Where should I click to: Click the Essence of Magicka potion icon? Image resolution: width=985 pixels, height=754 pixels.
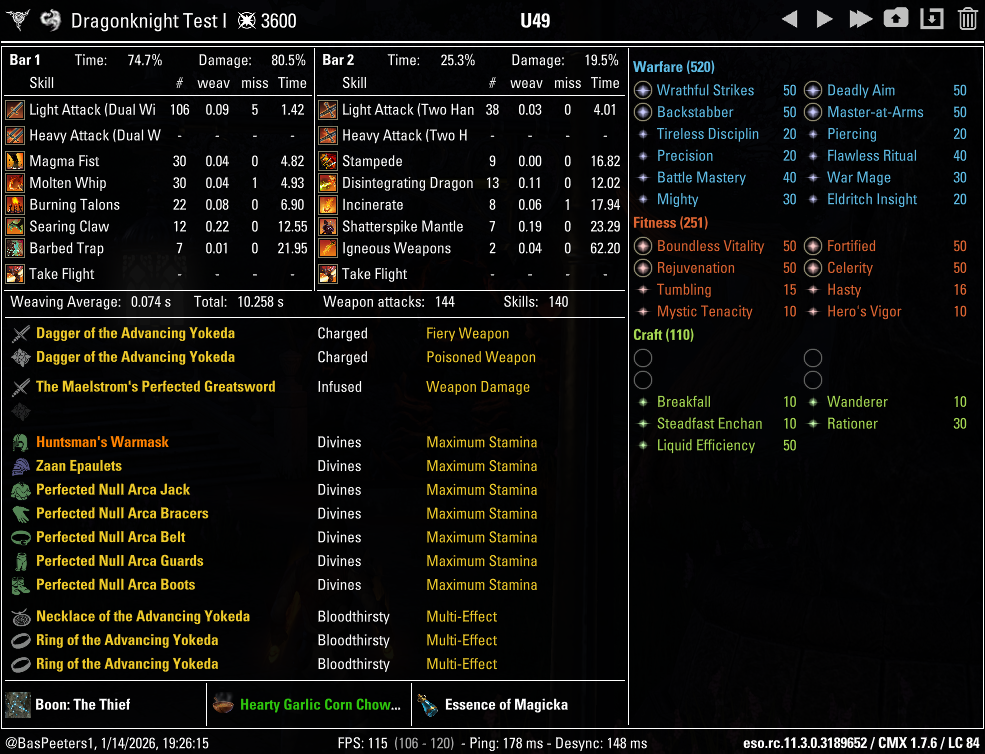(427, 705)
